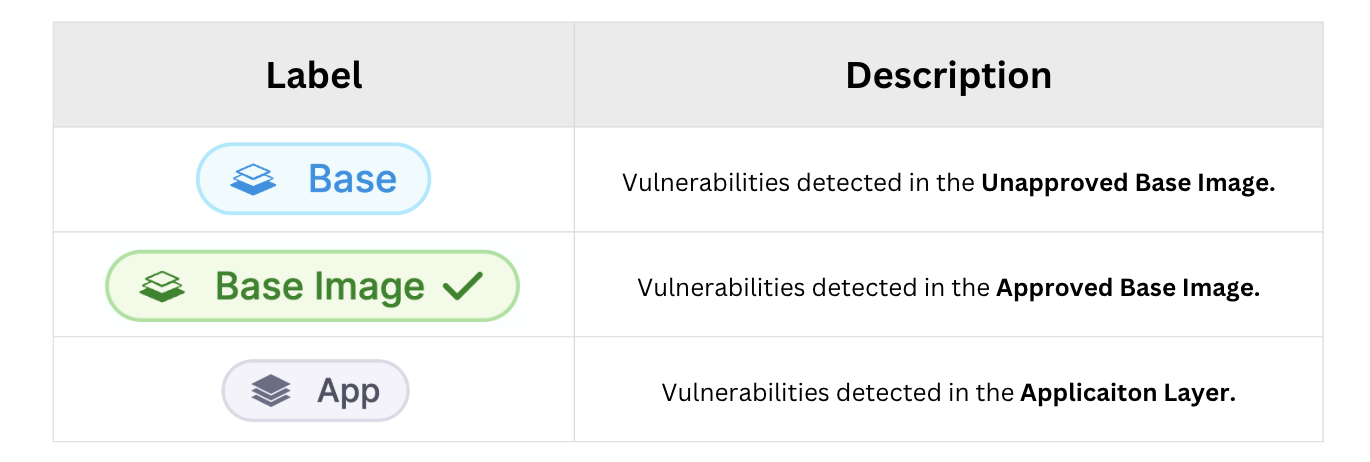Image resolution: width=1370 pixels, height=462 pixels.
Task: Click the bold text 'Applicaiton Layer.'
Action: tap(1128, 393)
